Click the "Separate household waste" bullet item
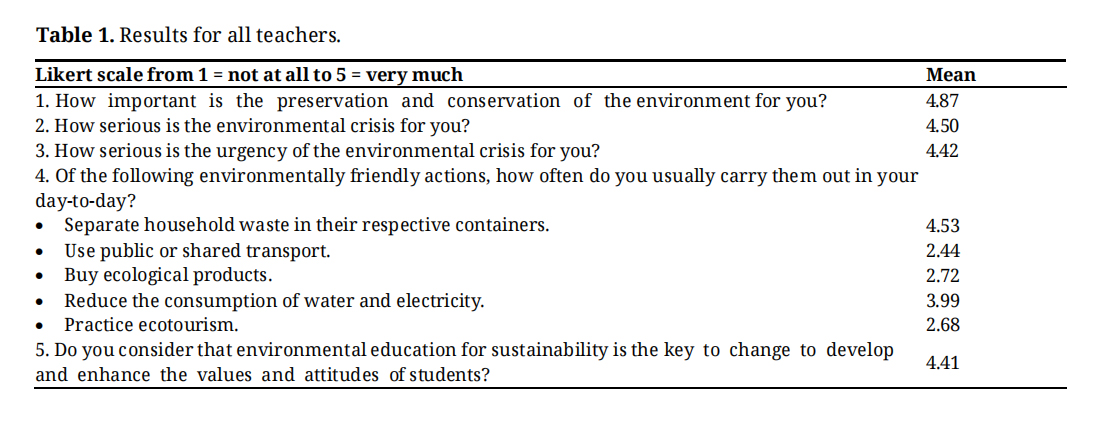This screenshot has height=422, width=1097. 306,225
